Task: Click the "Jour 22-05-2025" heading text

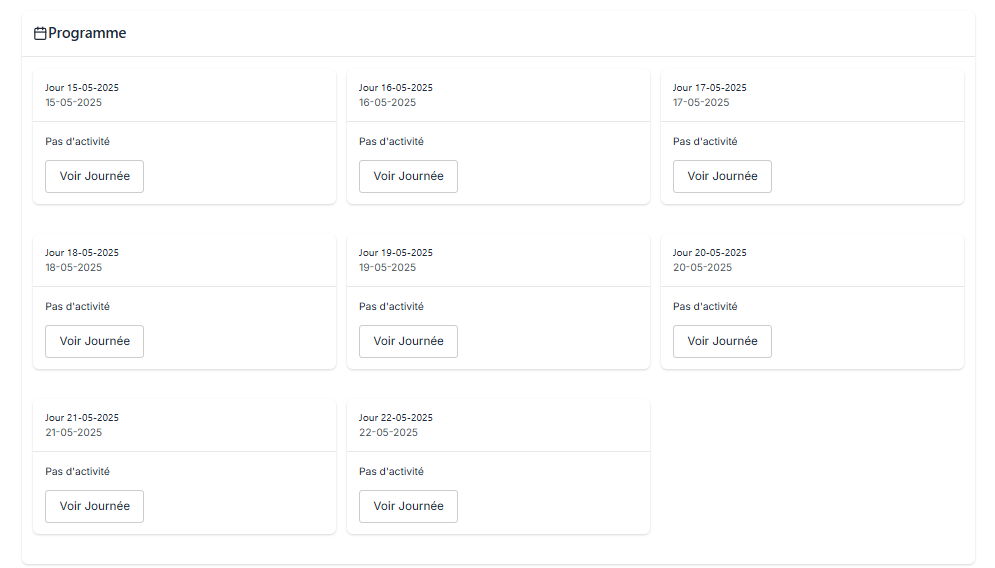Action: click(x=396, y=418)
